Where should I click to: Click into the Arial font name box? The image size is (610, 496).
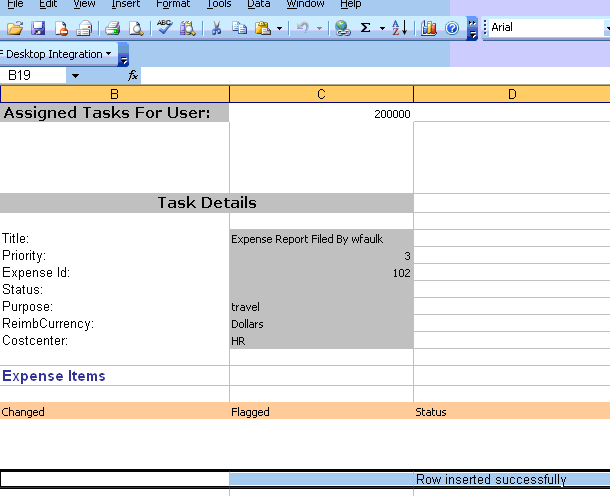547,28
